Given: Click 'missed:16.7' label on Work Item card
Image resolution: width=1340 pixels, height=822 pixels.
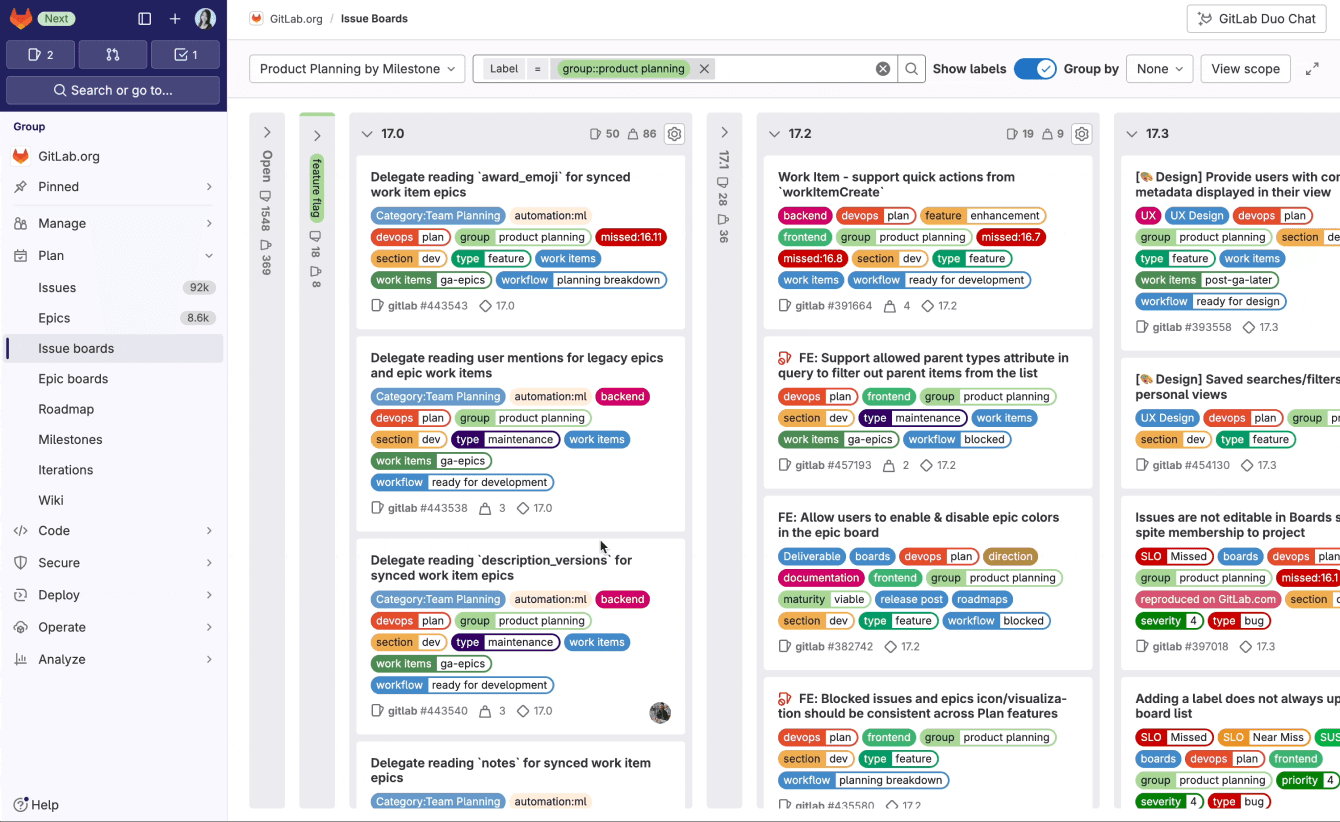Looking at the screenshot, I should point(1012,237).
